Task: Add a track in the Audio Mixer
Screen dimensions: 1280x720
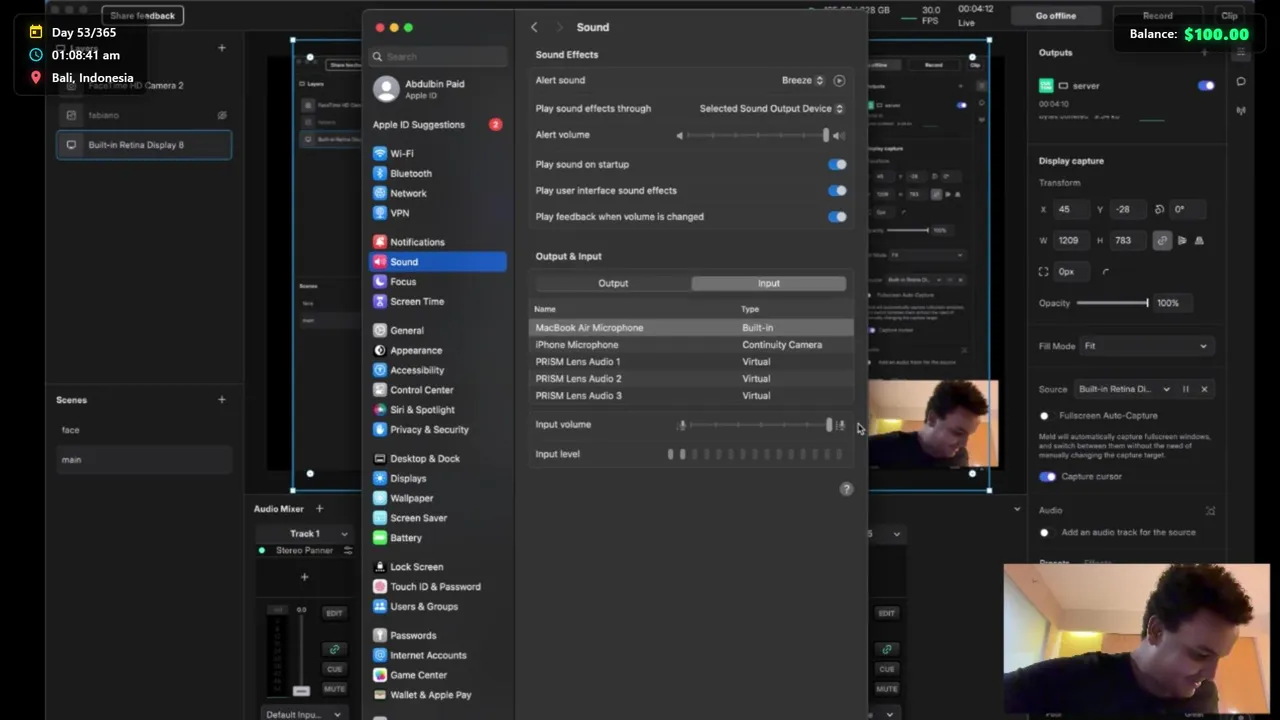Action: pyautogui.click(x=319, y=508)
